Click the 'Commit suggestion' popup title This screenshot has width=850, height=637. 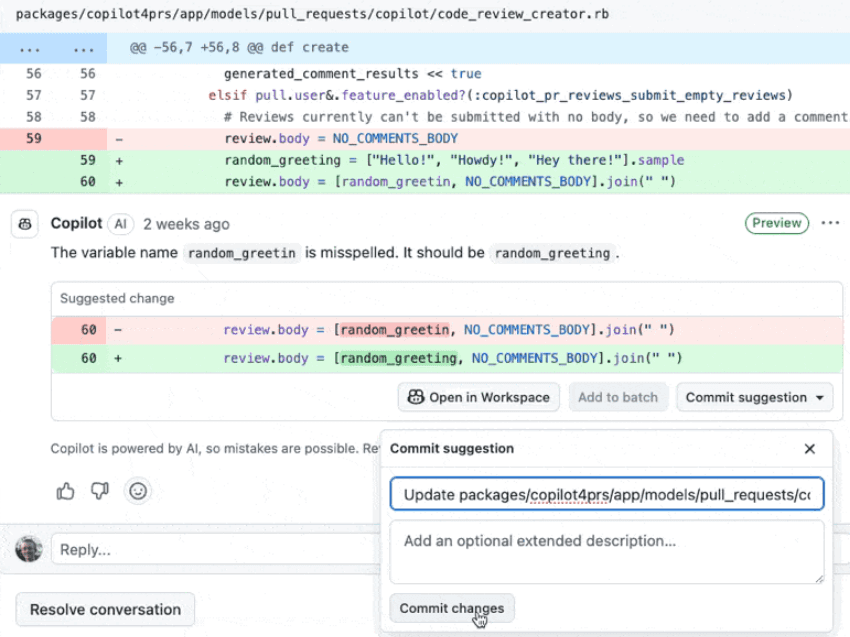[452, 448]
